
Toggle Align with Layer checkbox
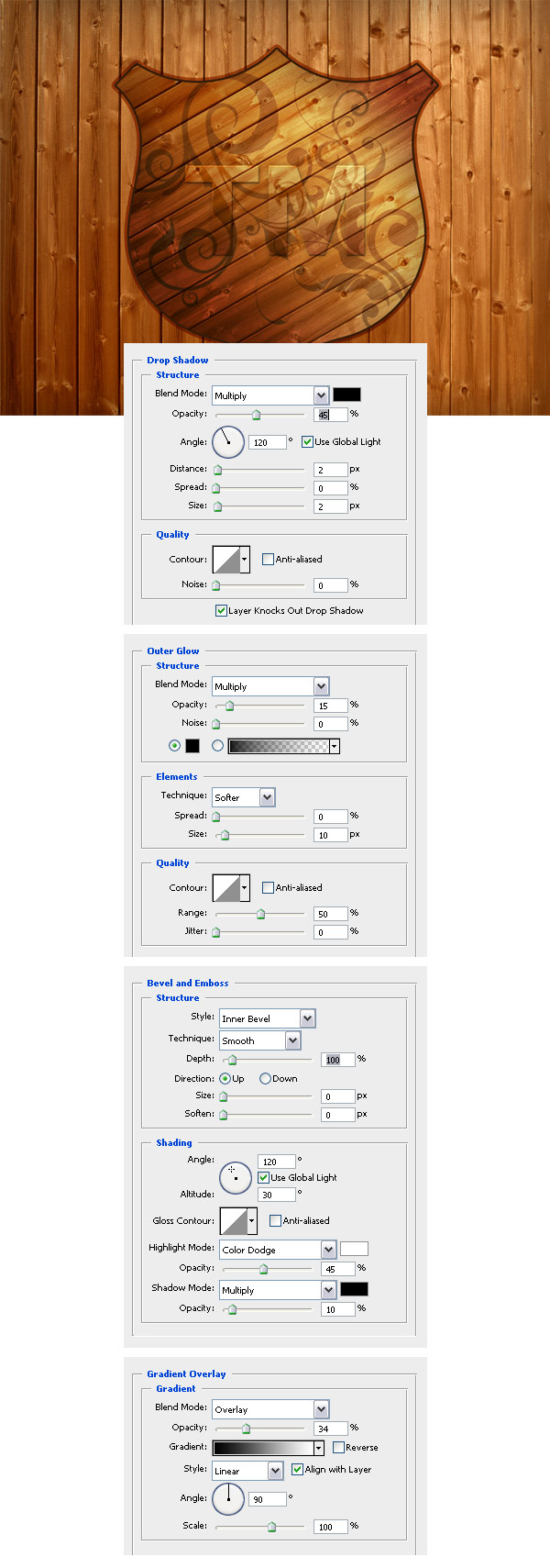297,1469
